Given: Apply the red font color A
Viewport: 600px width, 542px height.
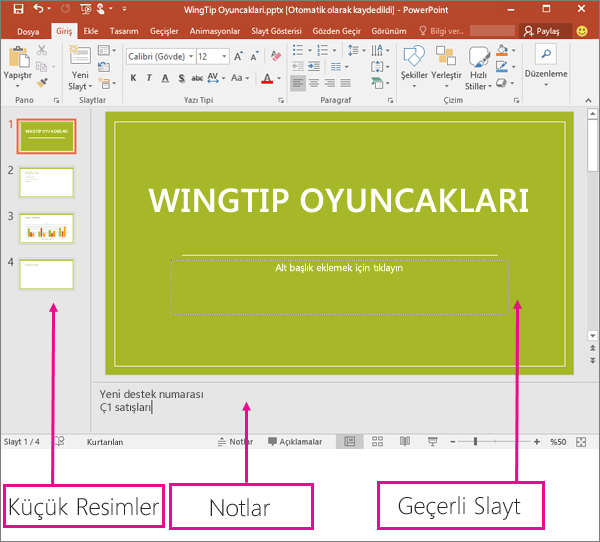Looking at the screenshot, I should (267, 78).
